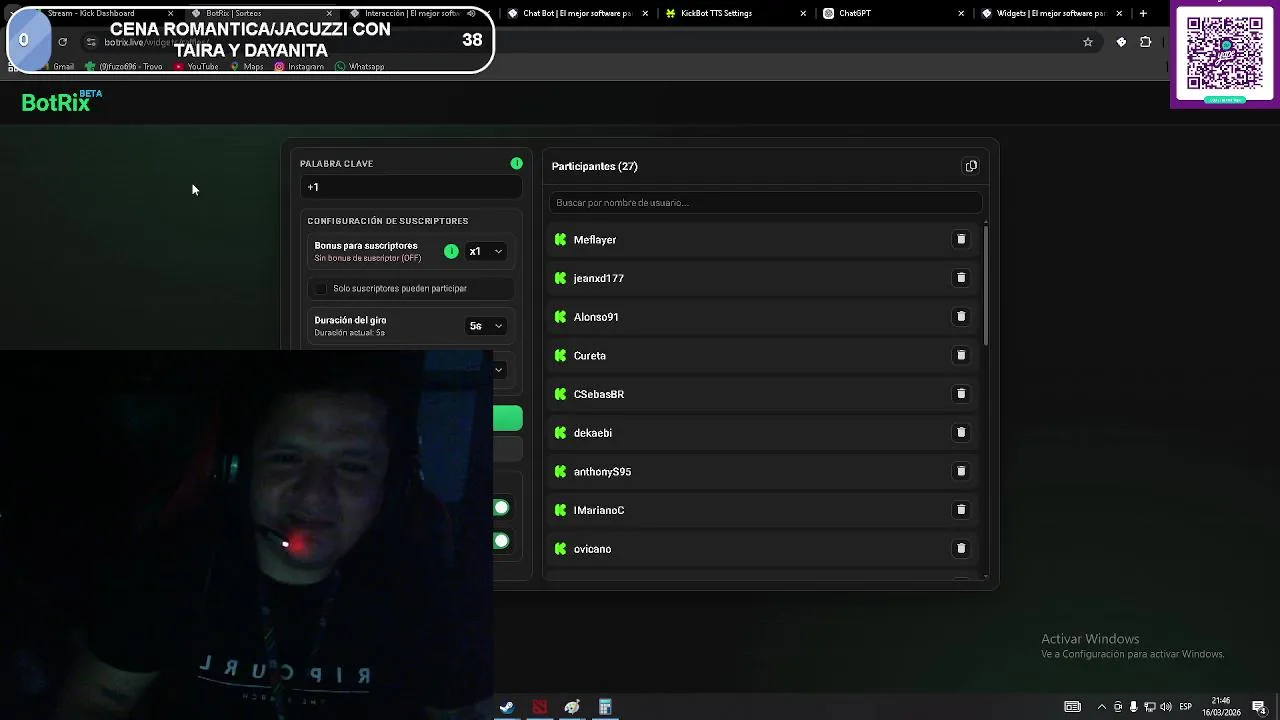Remove anthonyS95 from the list
The image size is (1280, 720).
[x=961, y=471]
